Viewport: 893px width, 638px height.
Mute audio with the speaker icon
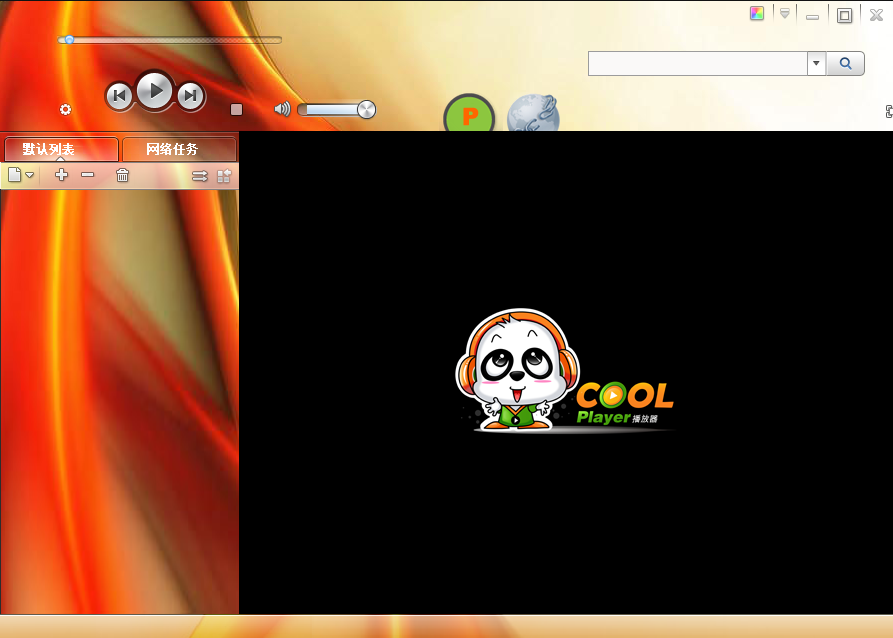(x=282, y=109)
